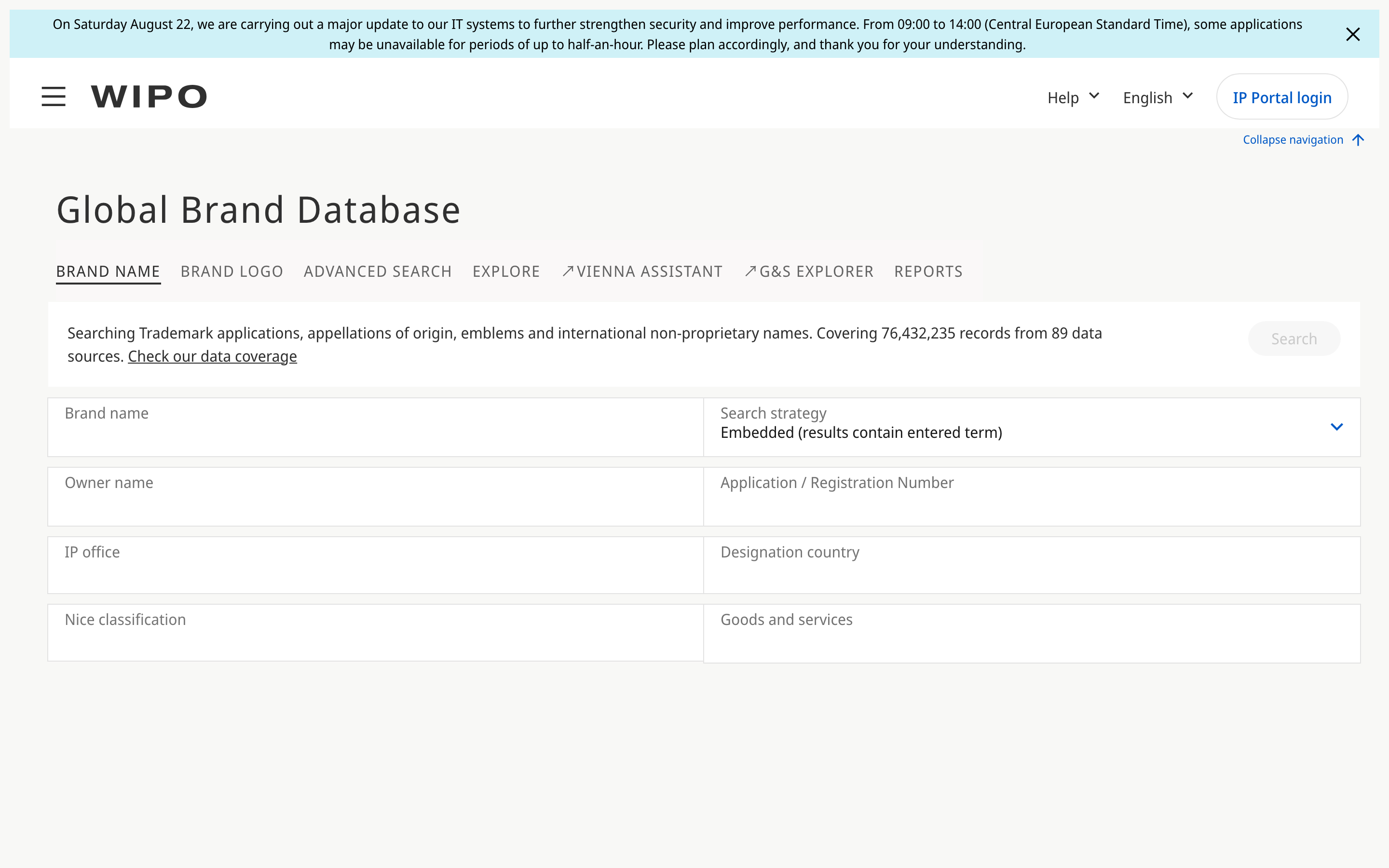1389x868 pixels.
Task: Switch to the Brand Logo tab
Action: coord(232,271)
